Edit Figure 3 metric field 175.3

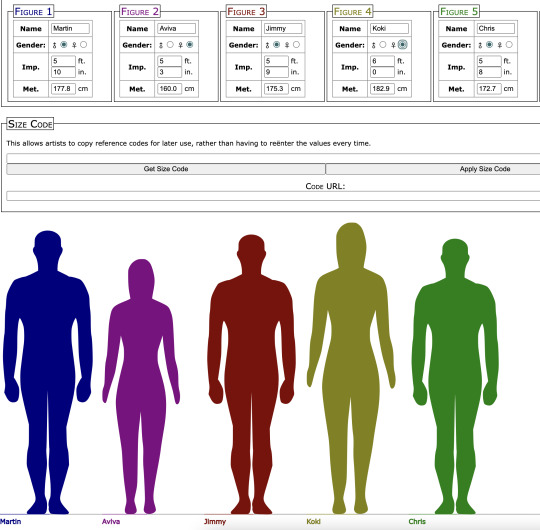click(276, 89)
